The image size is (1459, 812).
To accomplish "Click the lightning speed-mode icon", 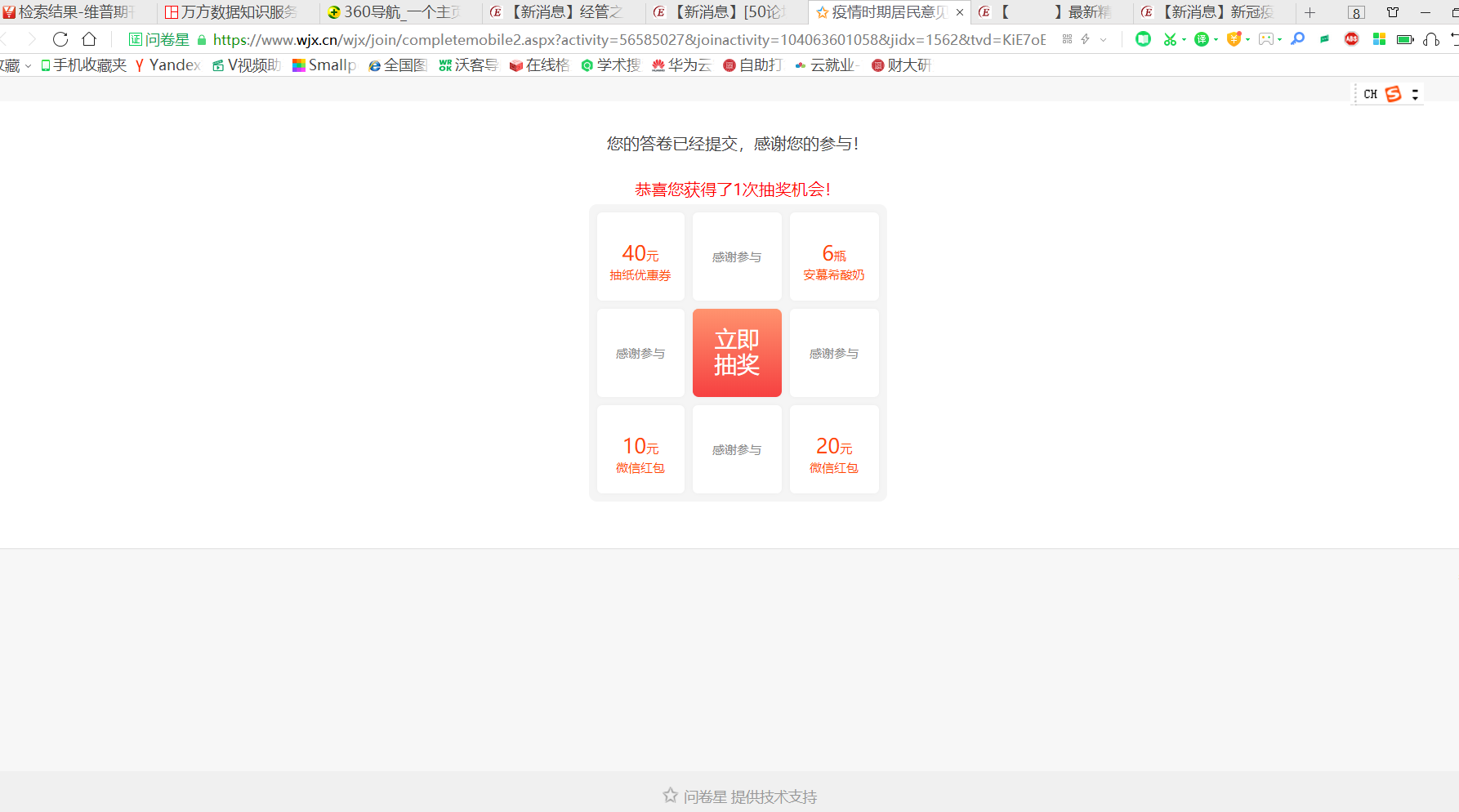I will point(1085,39).
